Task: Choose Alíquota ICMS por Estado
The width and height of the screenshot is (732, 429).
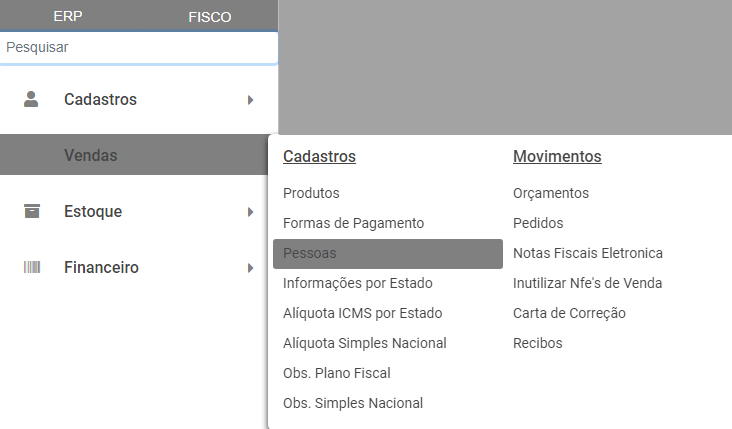Action: point(362,313)
